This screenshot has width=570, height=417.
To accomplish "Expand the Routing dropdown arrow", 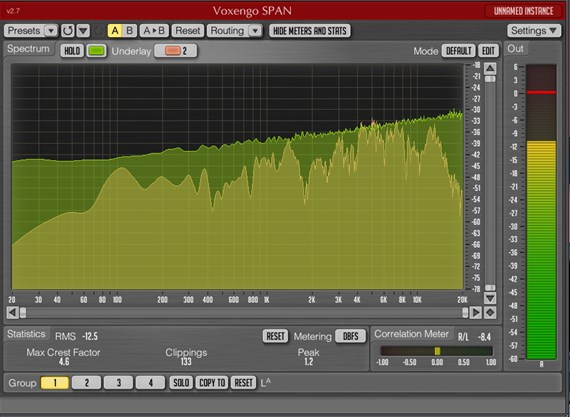I will [x=256, y=31].
